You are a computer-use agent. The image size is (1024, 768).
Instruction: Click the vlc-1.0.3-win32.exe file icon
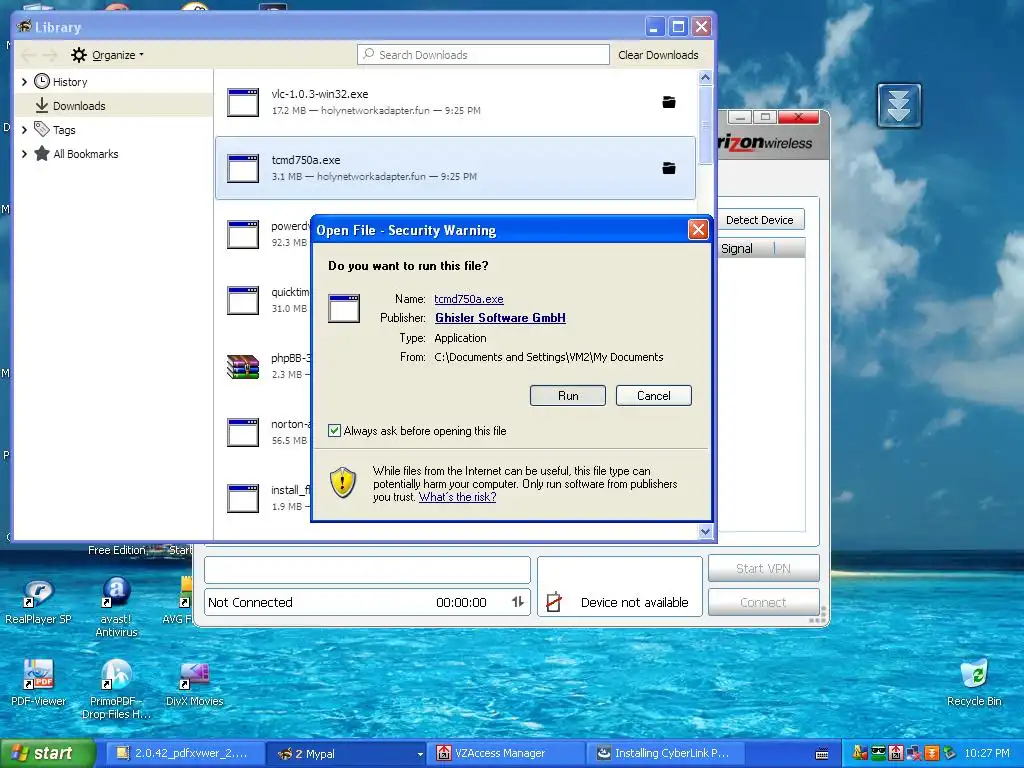pos(243,103)
